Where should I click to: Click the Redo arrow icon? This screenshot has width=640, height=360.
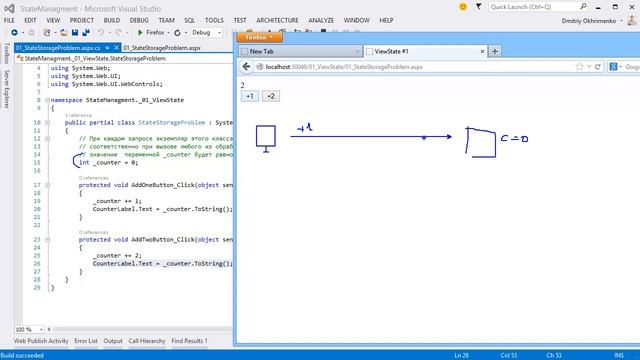pyautogui.click(x=118, y=32)
